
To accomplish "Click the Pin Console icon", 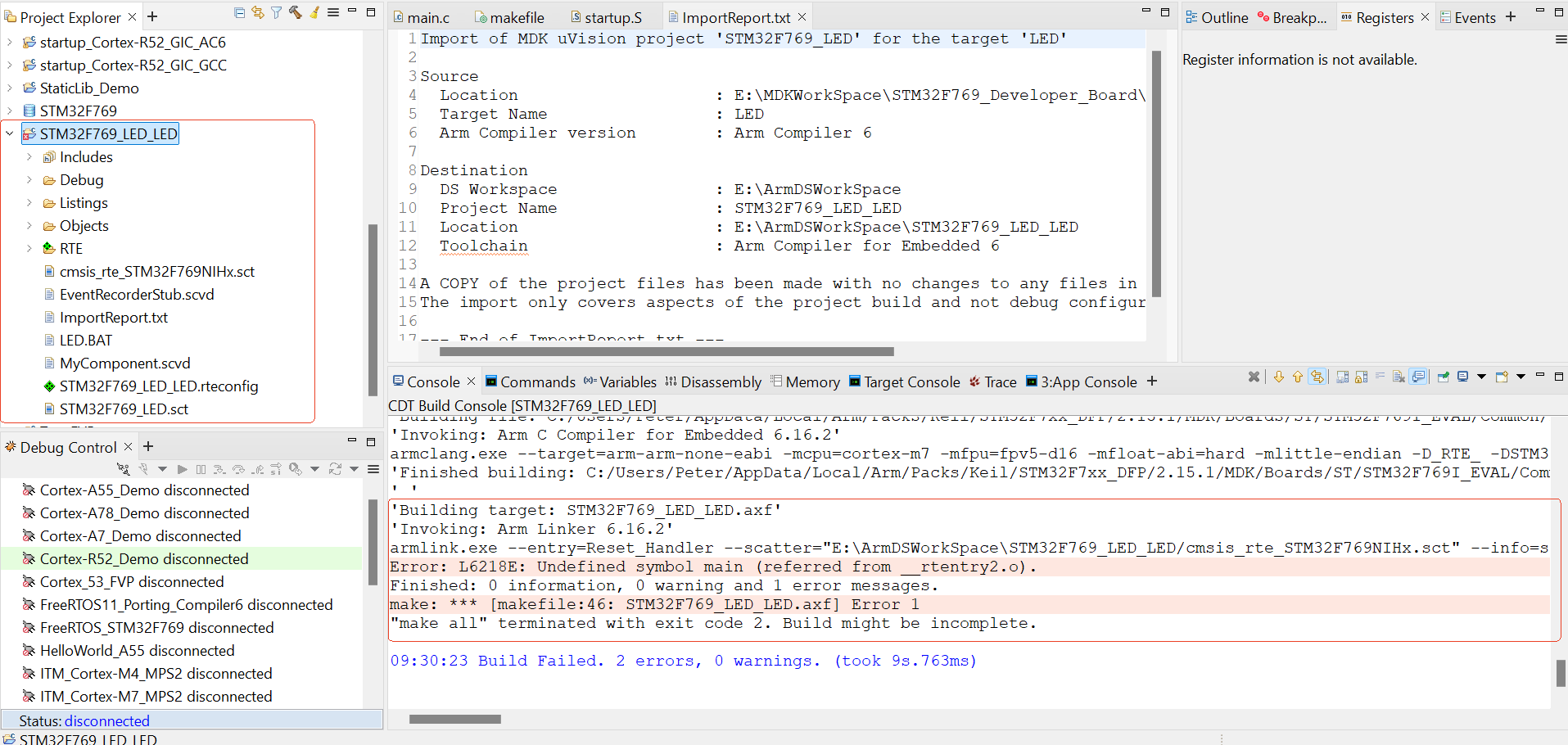I will coord(1443,377).
